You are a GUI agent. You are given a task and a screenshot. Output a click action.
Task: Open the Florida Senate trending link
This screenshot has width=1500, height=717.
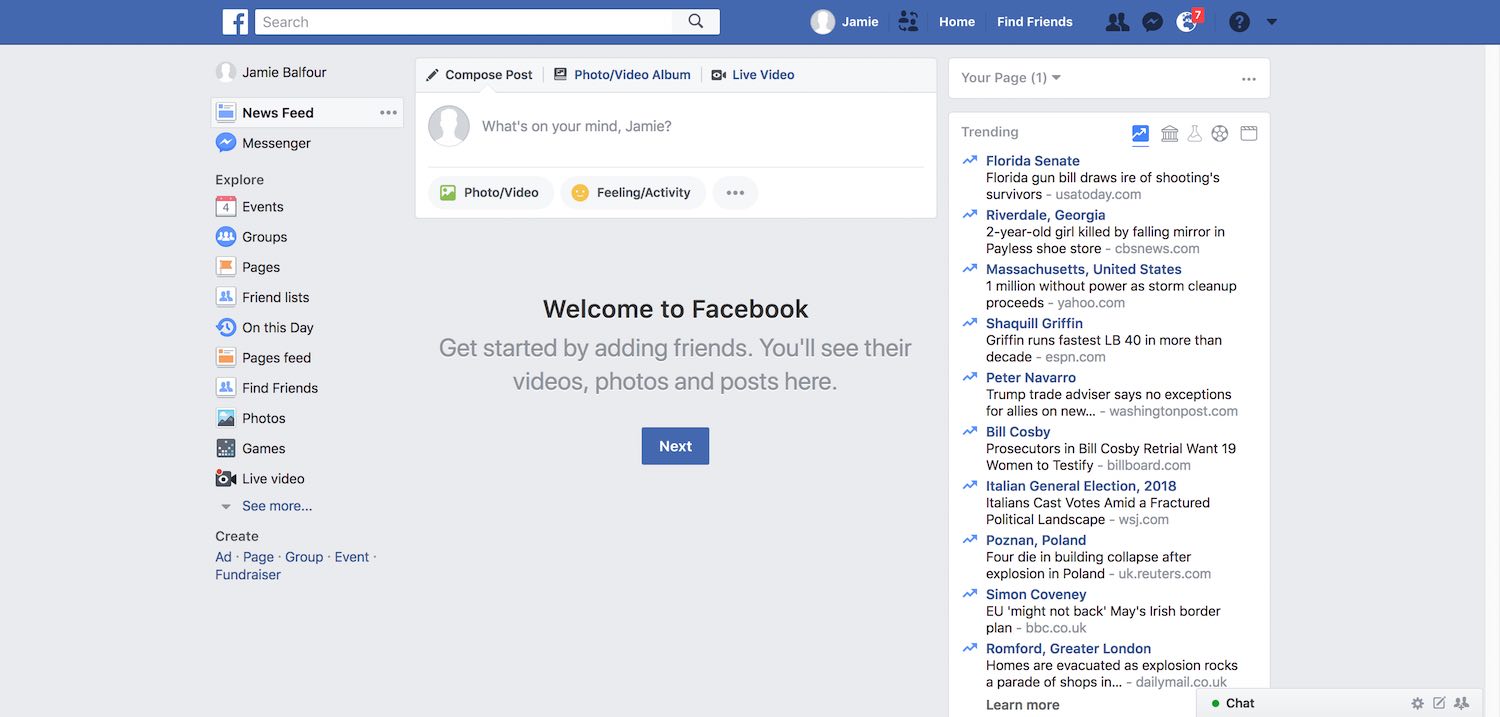click(1032, 161)
